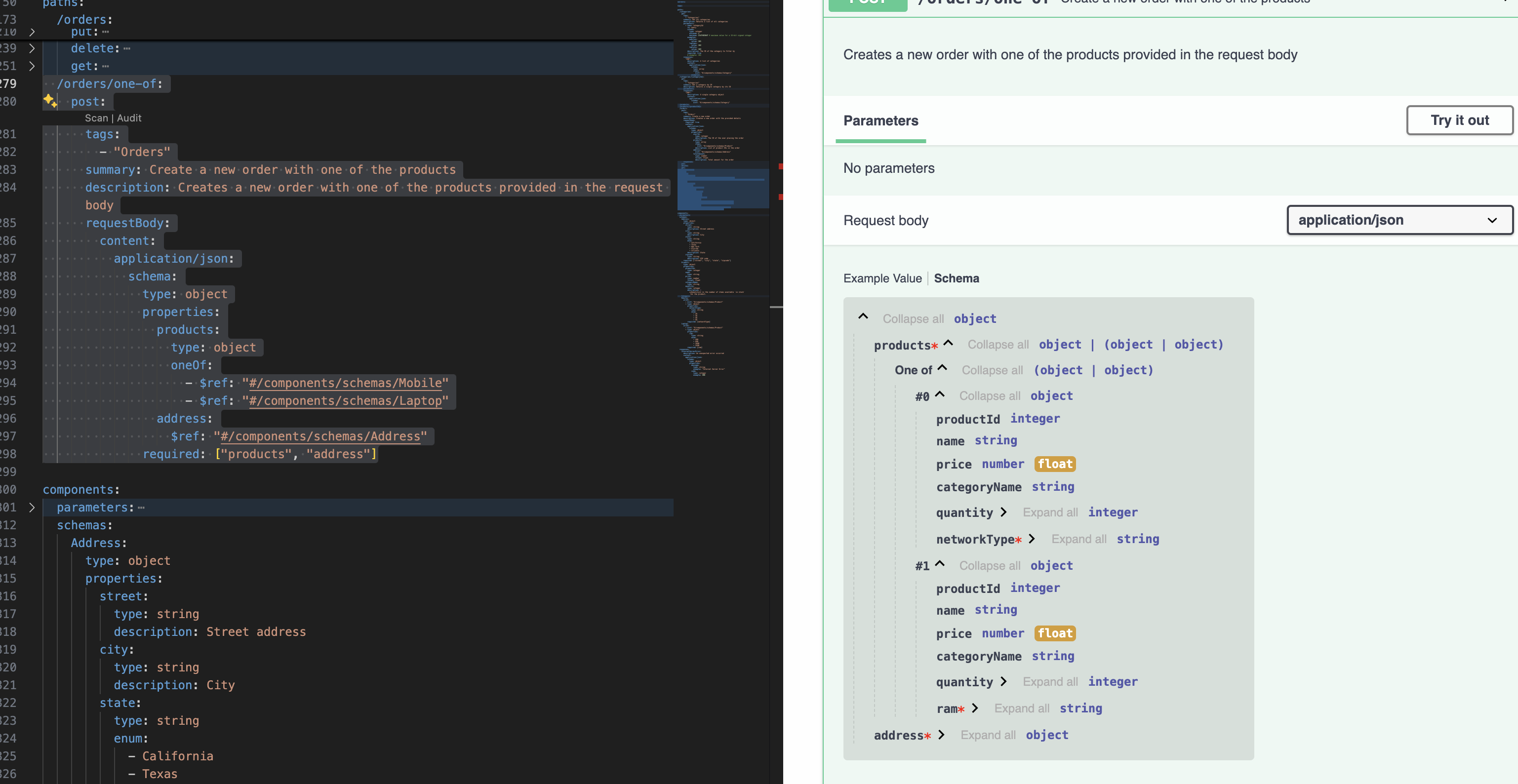Click productId integer under #1
Screen dimensions: 1518x784
click(x=998, y=588)
